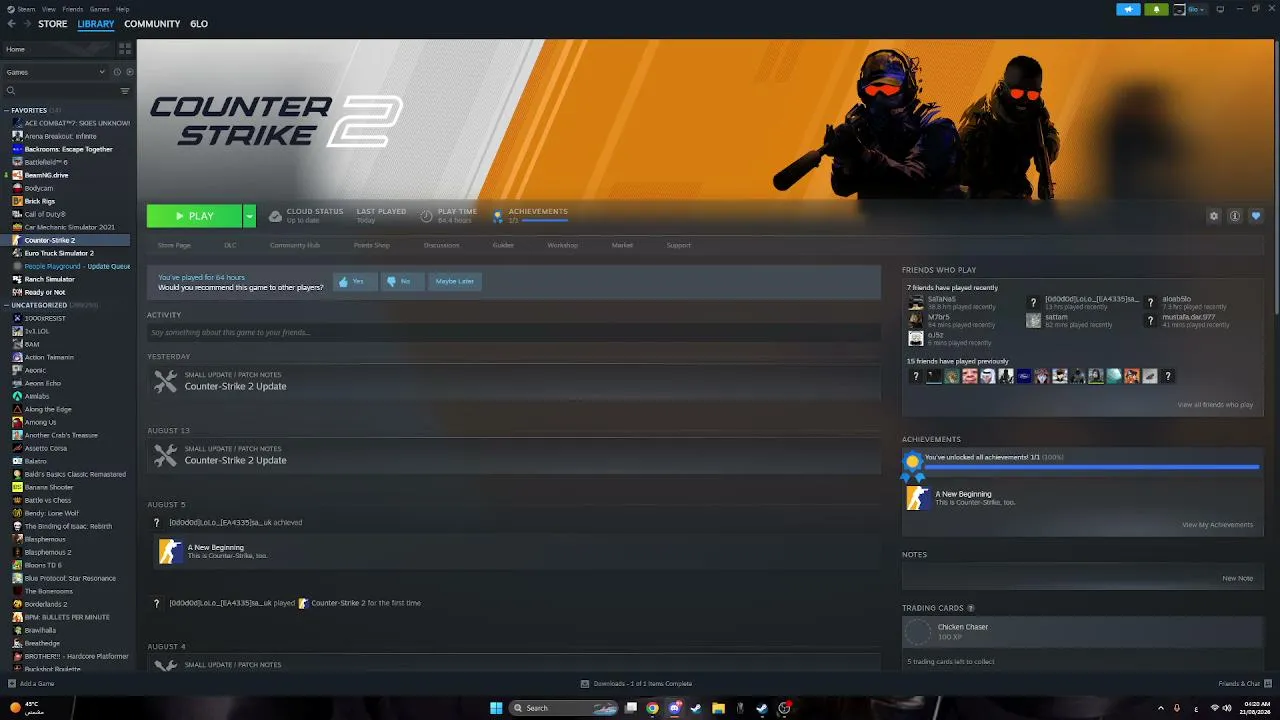The height and width of the screenshot is (720, 1280).
Task: Collapse the UNCATEGORIZED category
Action: pos(6,305)
